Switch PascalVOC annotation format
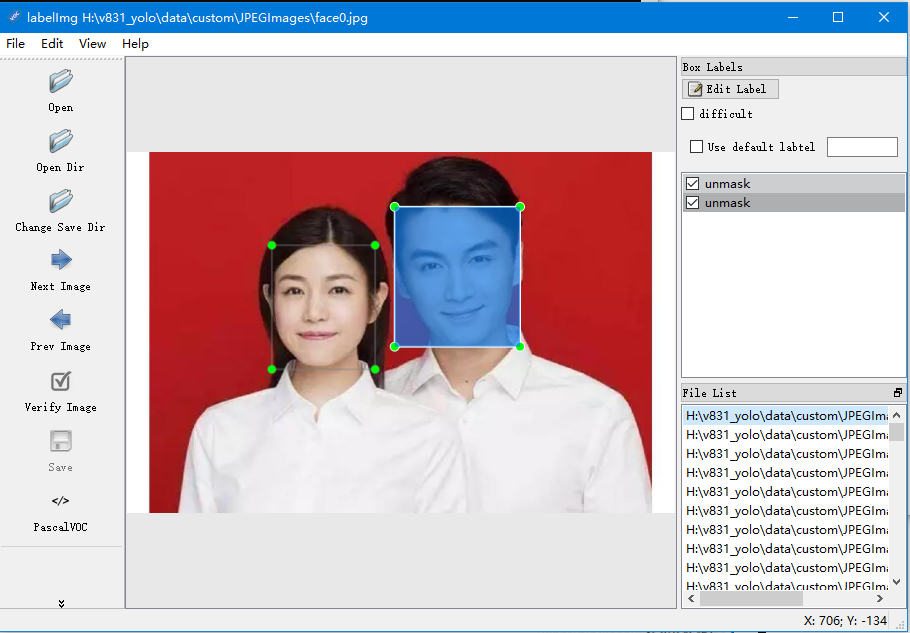 (x=60, y=501)
